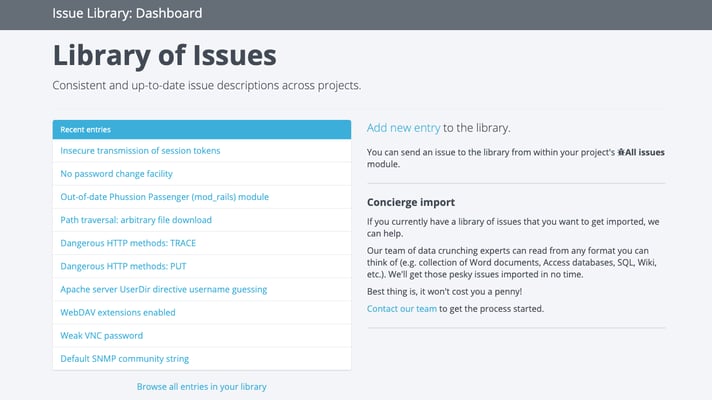Open the Issue Library: Dashboard header title
The width and height of the screenshot is (712, 400).
click(127, 13)
